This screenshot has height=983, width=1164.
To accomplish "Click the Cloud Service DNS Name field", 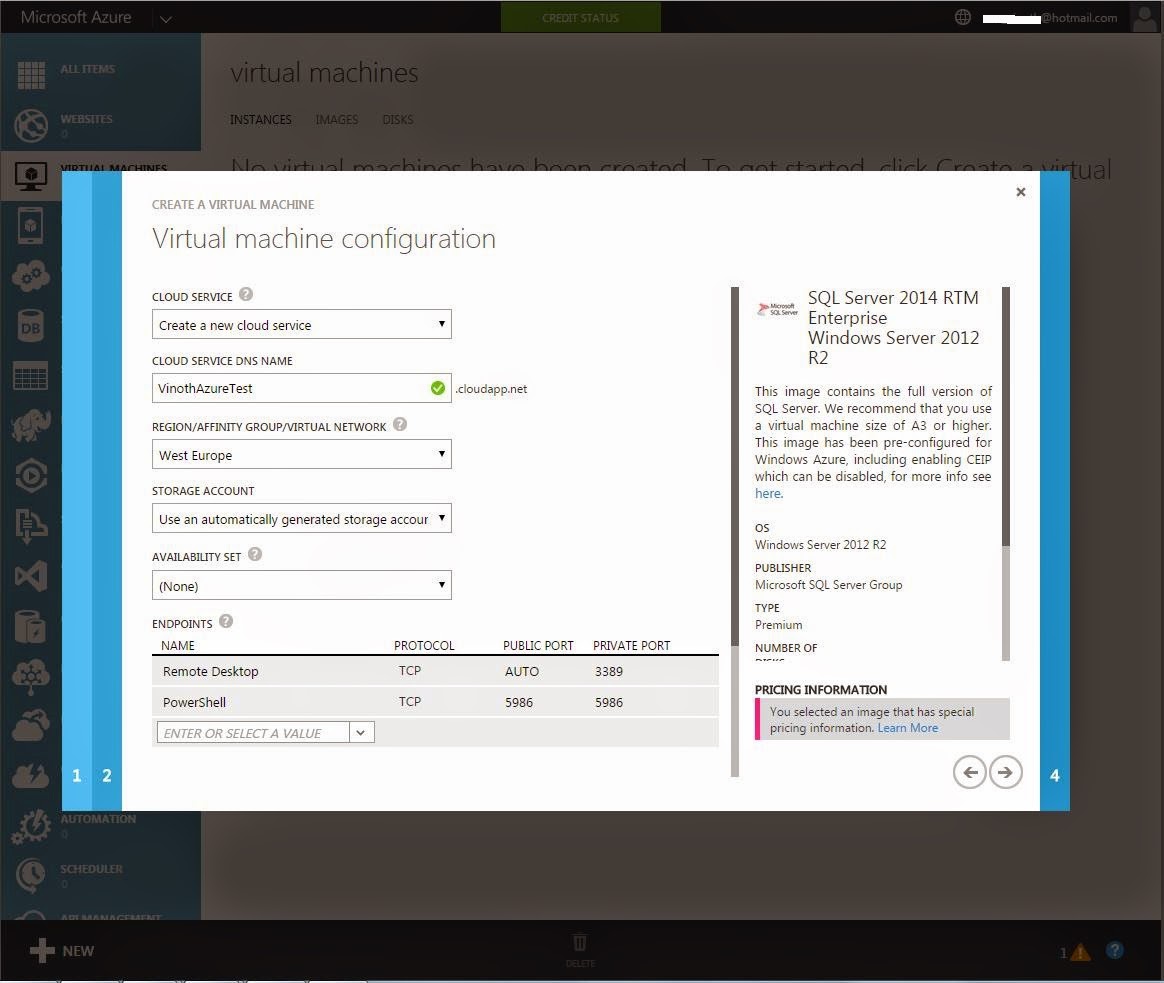I will coord(301,388).
